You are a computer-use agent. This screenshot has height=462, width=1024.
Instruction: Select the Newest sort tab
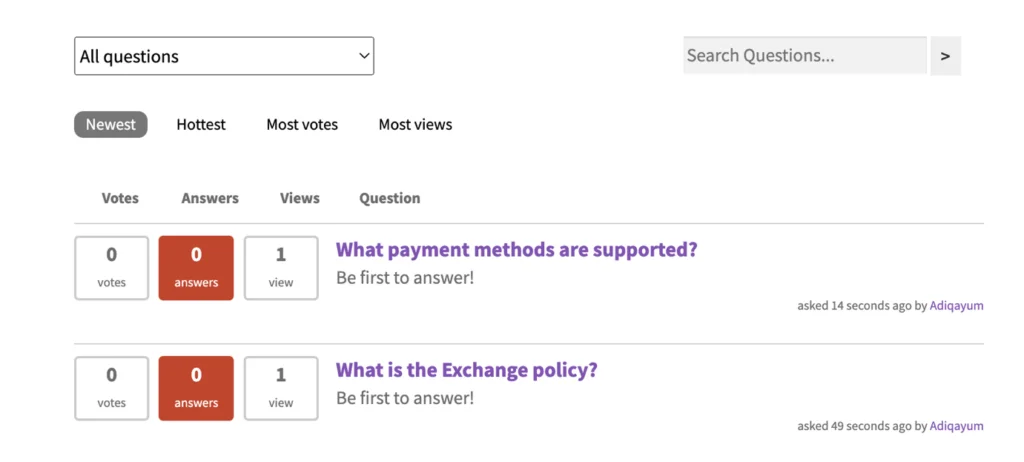111,125
